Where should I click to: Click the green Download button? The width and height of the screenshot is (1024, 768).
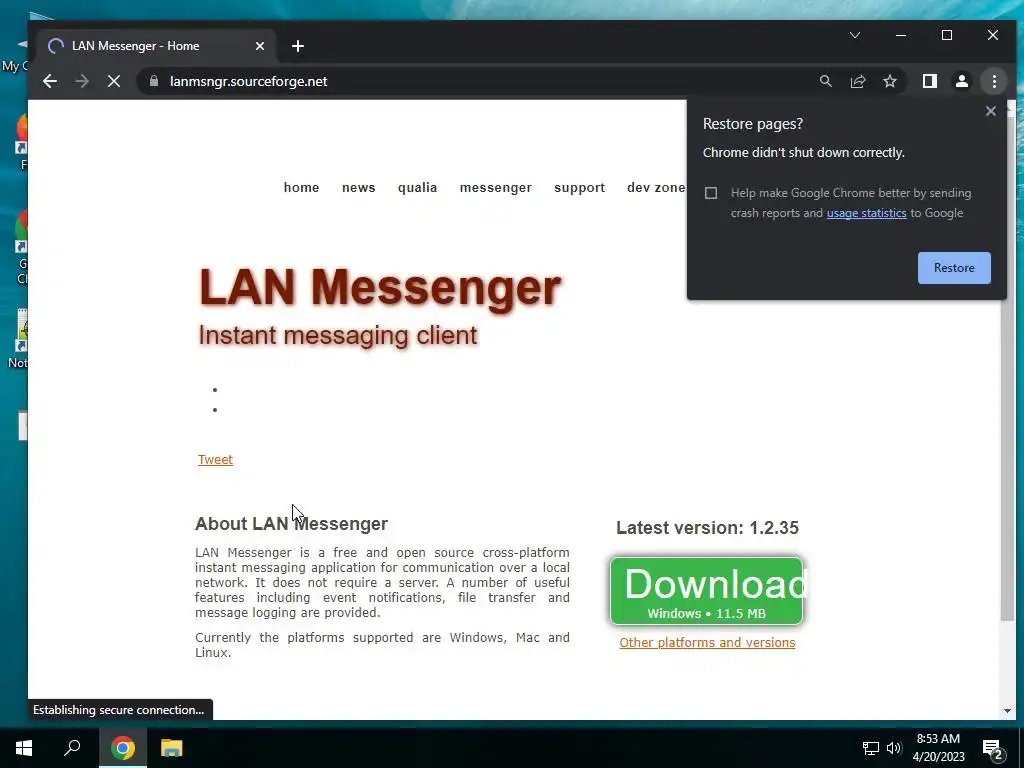point(706,591)
